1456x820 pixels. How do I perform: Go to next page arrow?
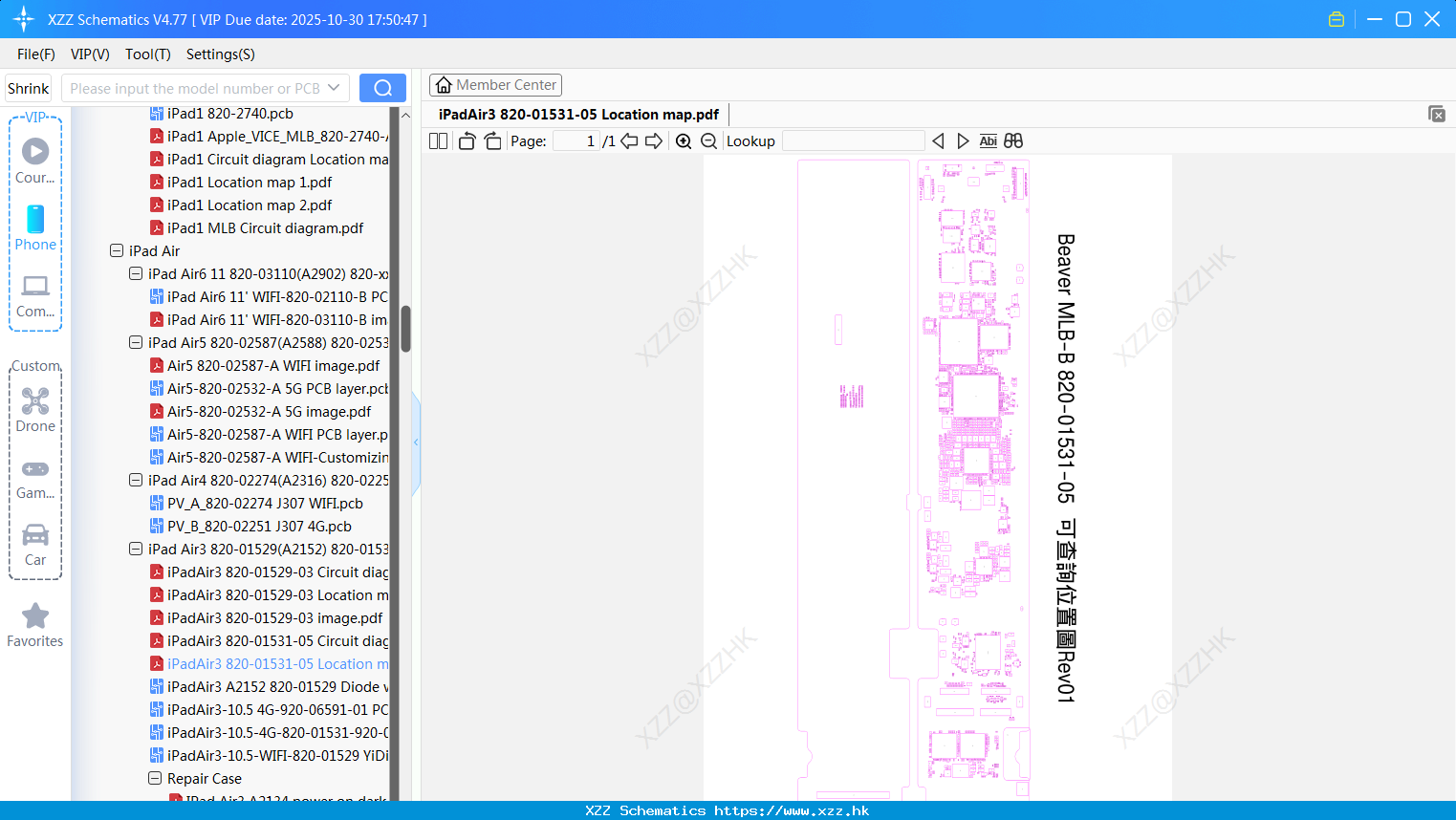pyautogui.click(x=654, y=140)
